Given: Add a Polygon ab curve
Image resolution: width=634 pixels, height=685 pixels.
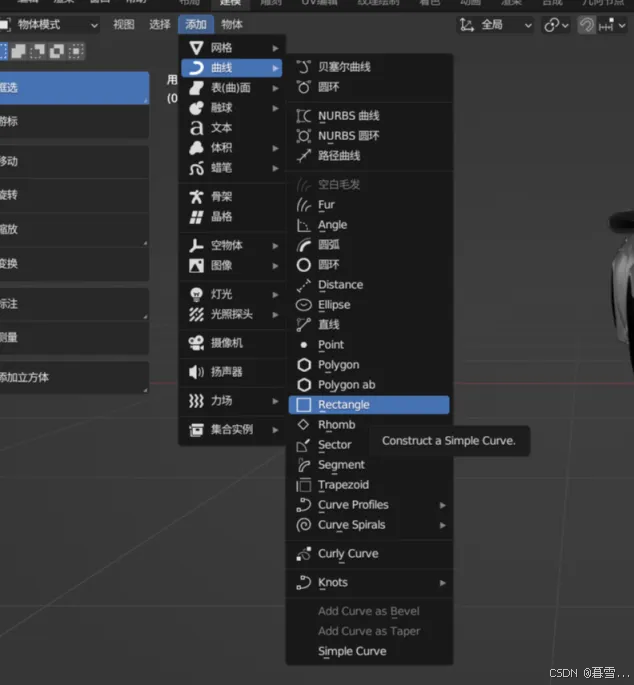Looking at the screenshot, I should (369, 385).
